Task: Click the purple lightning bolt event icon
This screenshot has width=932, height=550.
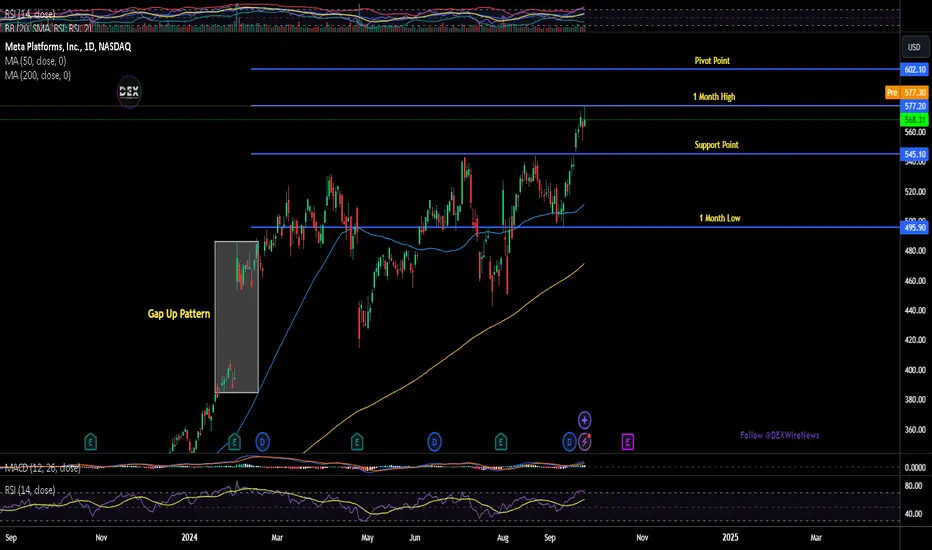Action: pyautogui.click(x=585, y=442)
